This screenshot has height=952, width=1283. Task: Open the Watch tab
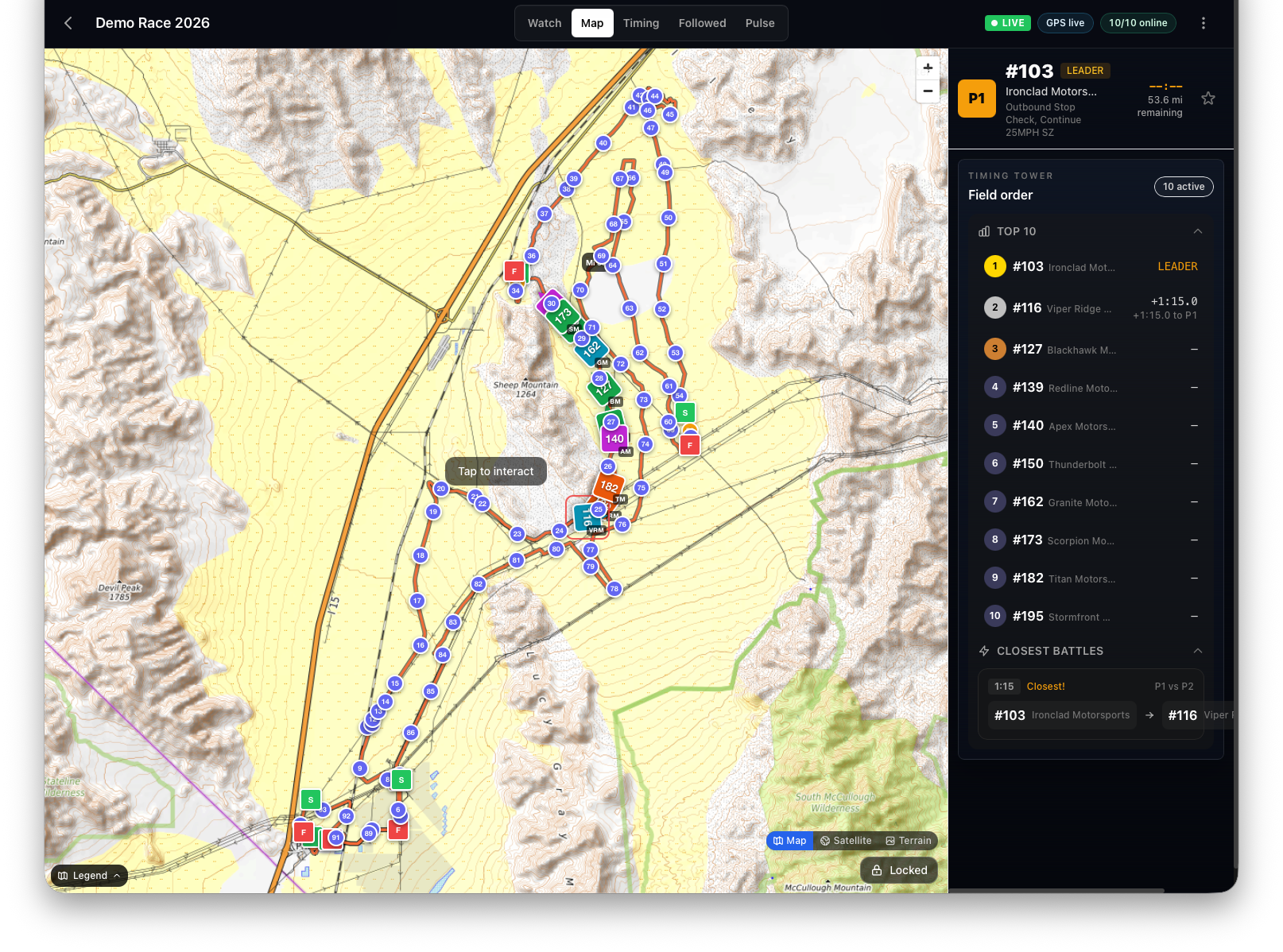point(545,23)
